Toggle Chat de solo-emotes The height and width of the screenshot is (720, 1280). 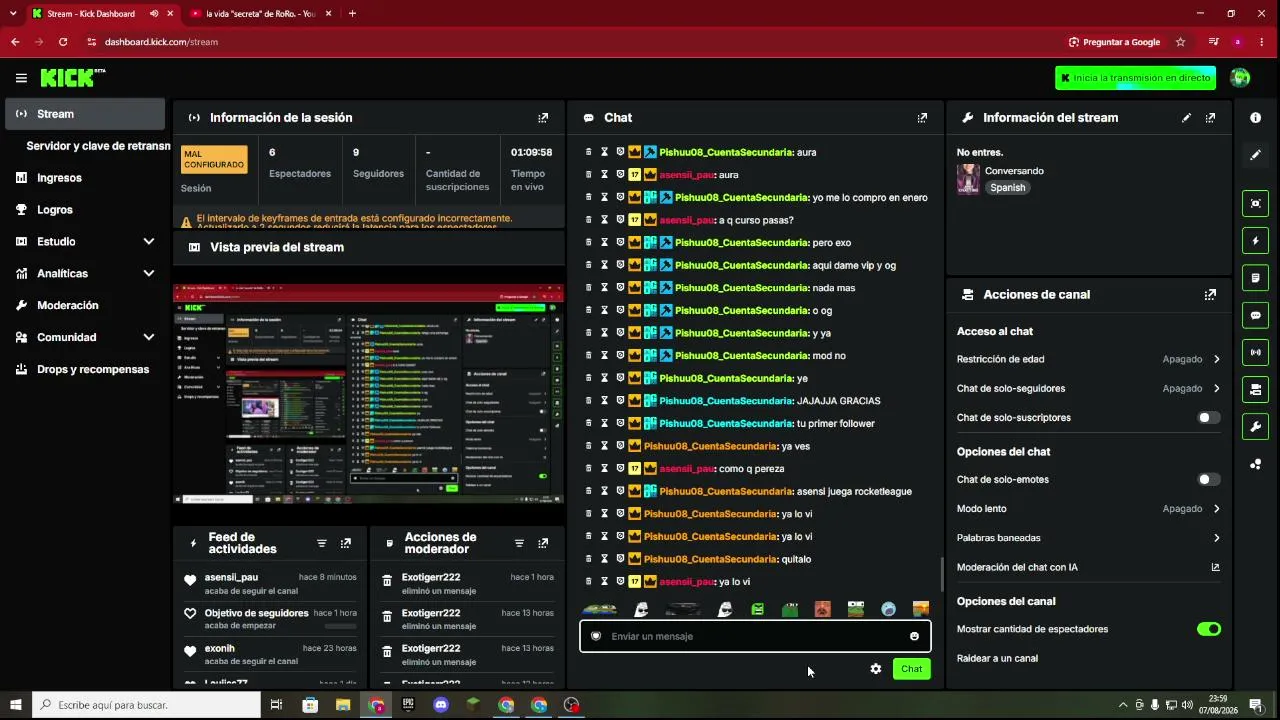click(x=1209, y=480)
